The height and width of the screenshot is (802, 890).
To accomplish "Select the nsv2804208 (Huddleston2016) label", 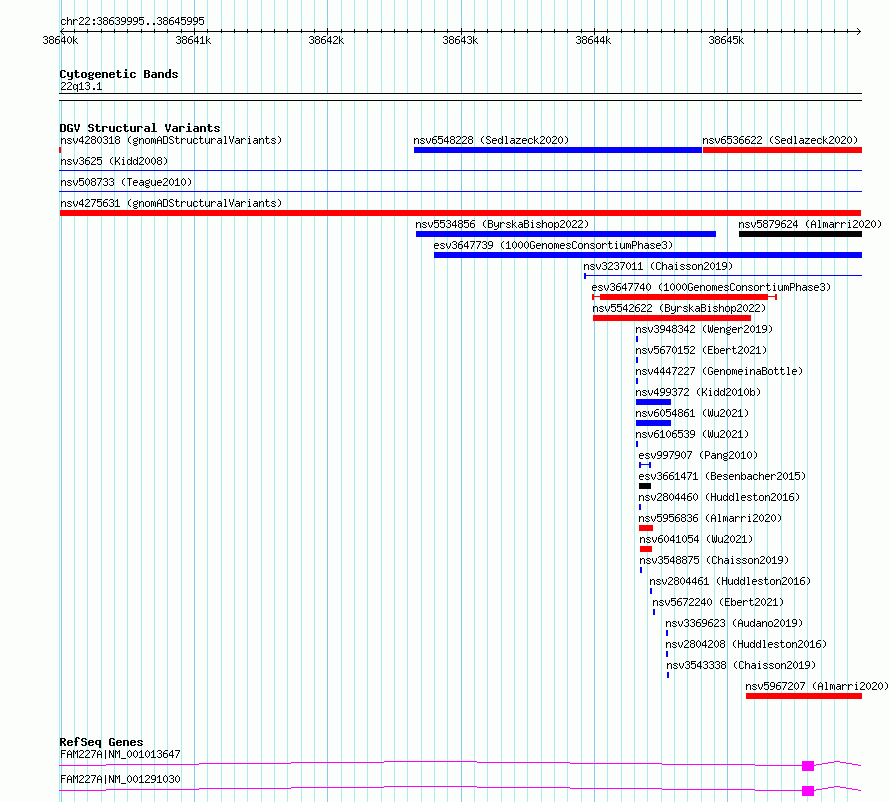I will pos(746,644).
